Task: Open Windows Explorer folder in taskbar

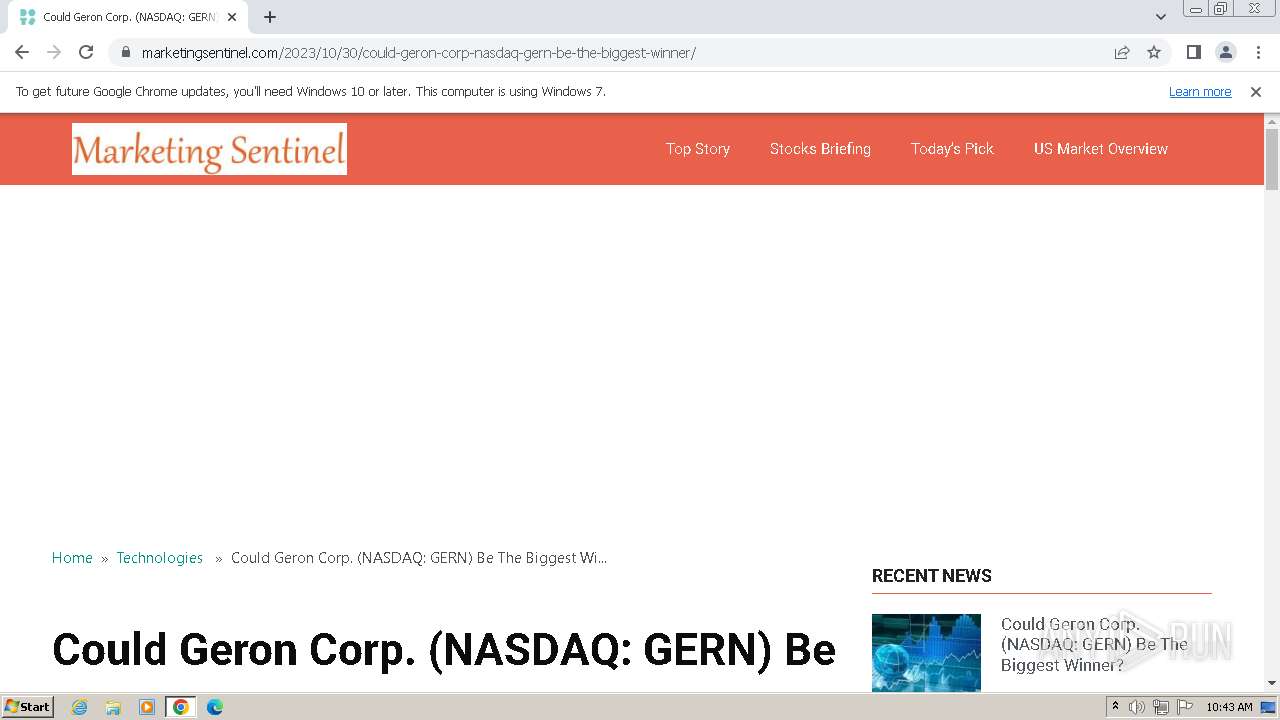Action: [x=113, y=707]
